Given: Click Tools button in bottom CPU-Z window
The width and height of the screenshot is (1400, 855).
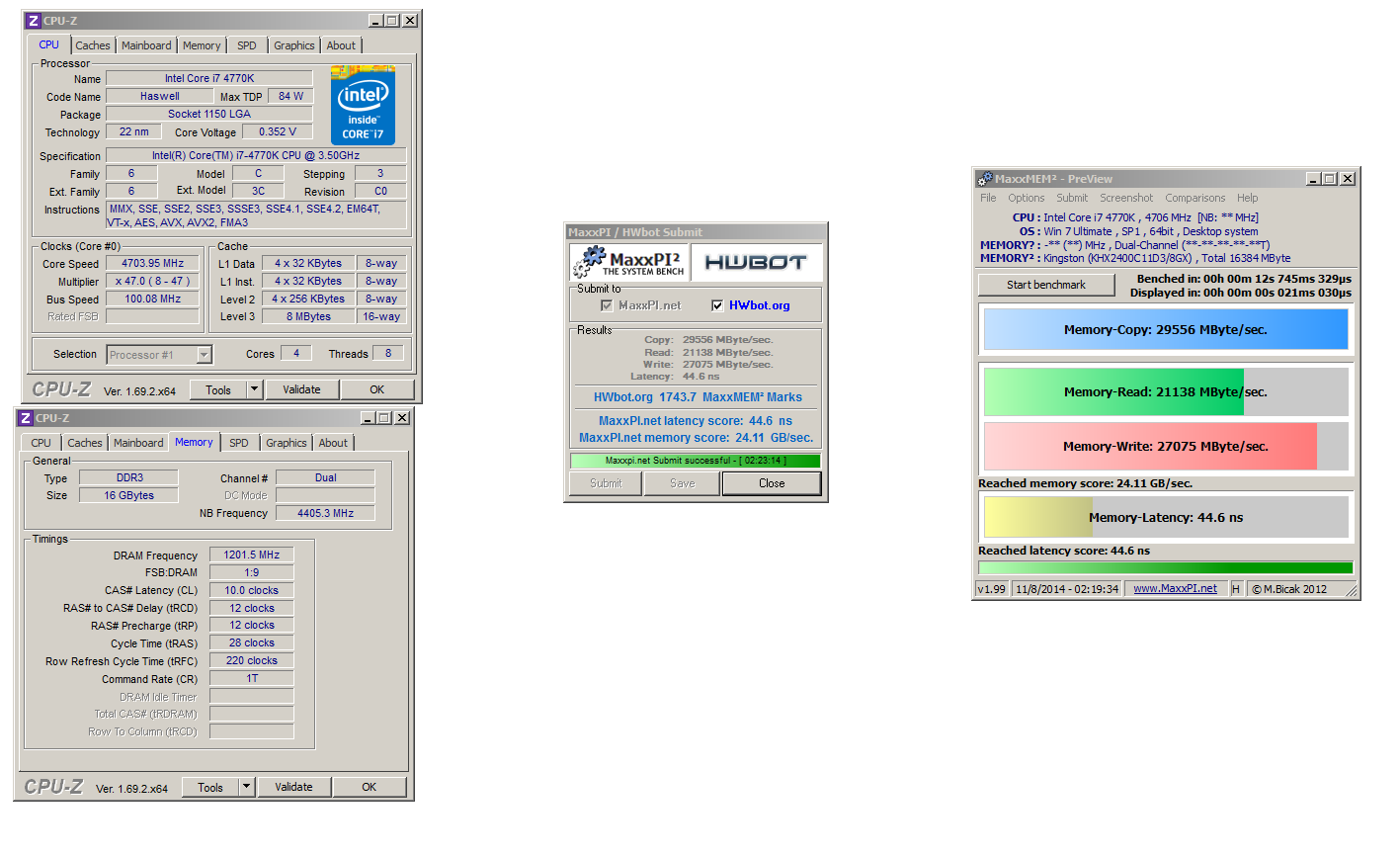Looking at the screenshot, I should click(x=210, y=787).
